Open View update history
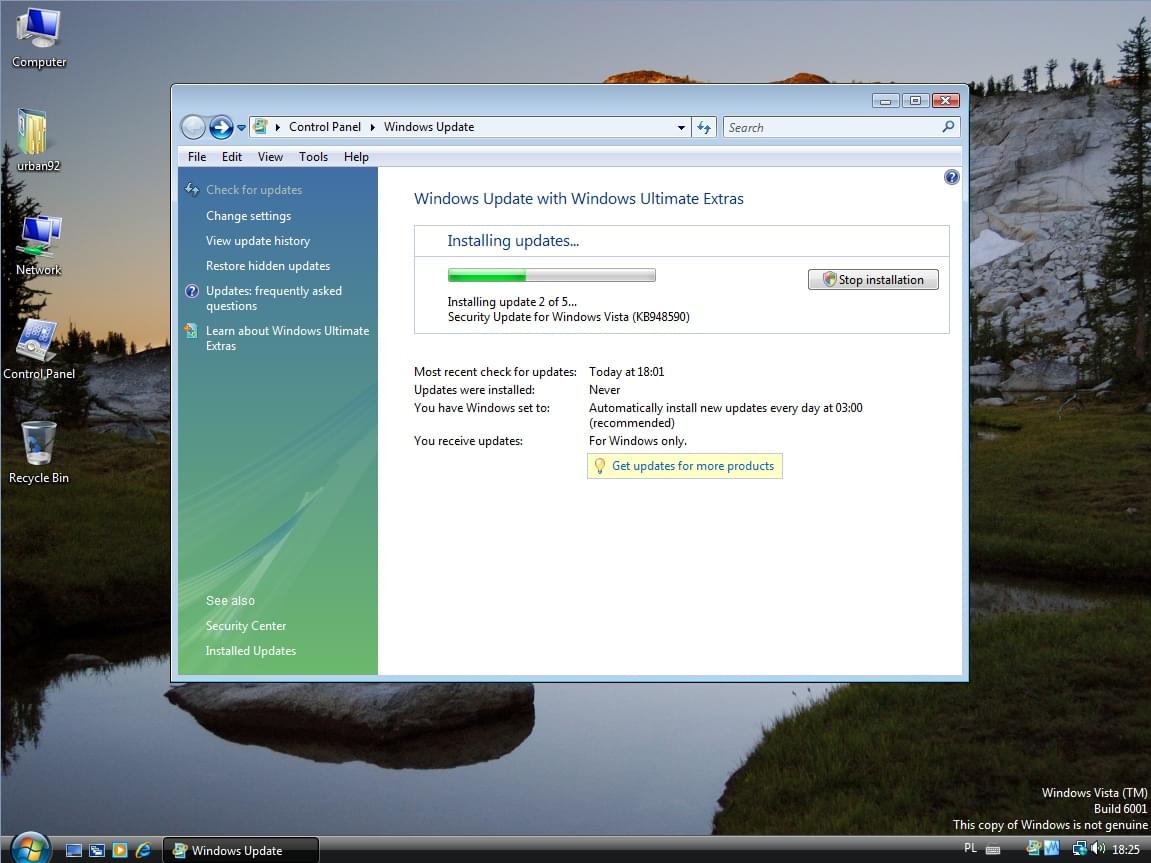 258,241
